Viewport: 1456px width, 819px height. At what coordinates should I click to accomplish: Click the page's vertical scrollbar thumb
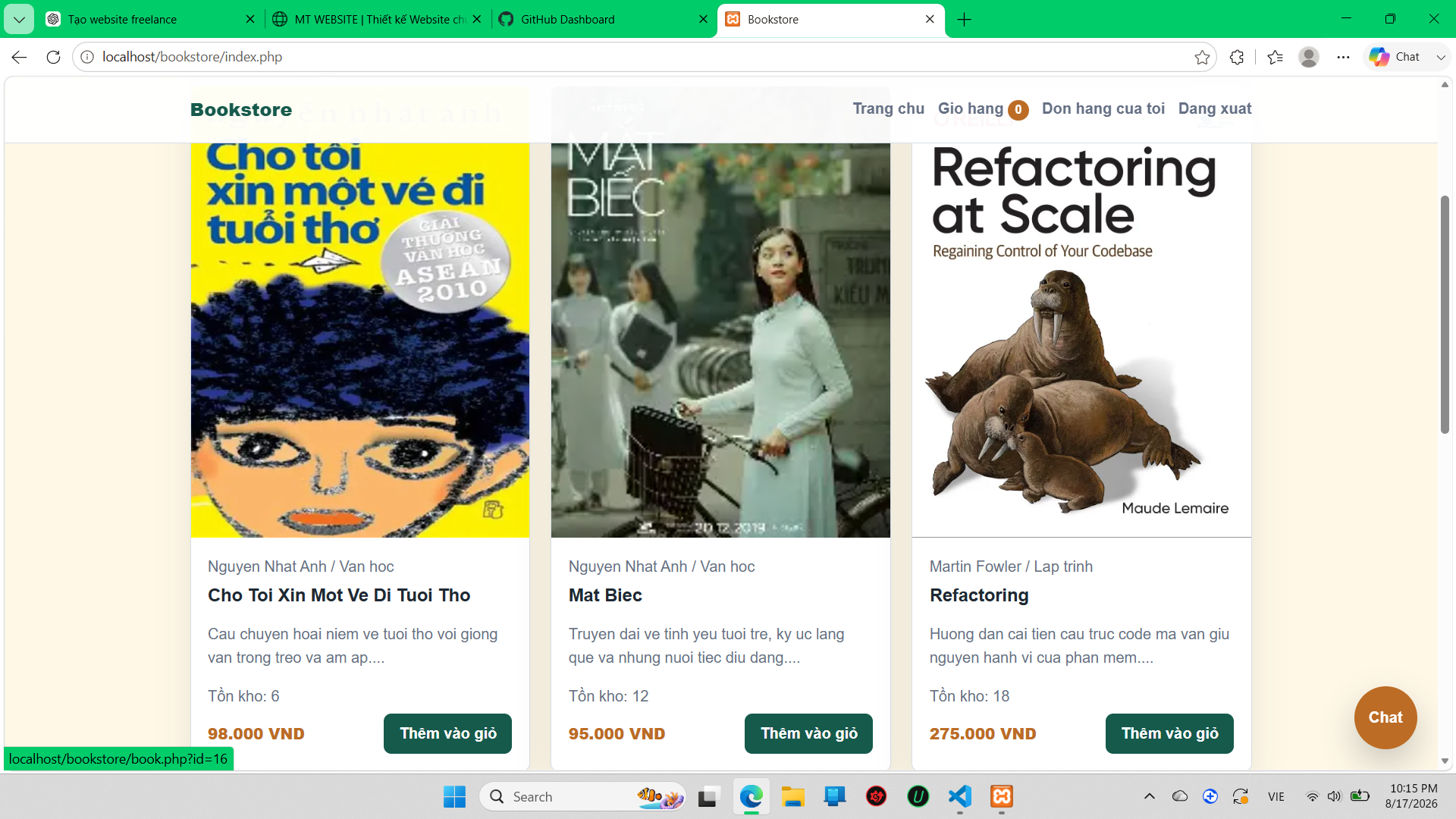pyautogui.click(x=1445, y=315)
